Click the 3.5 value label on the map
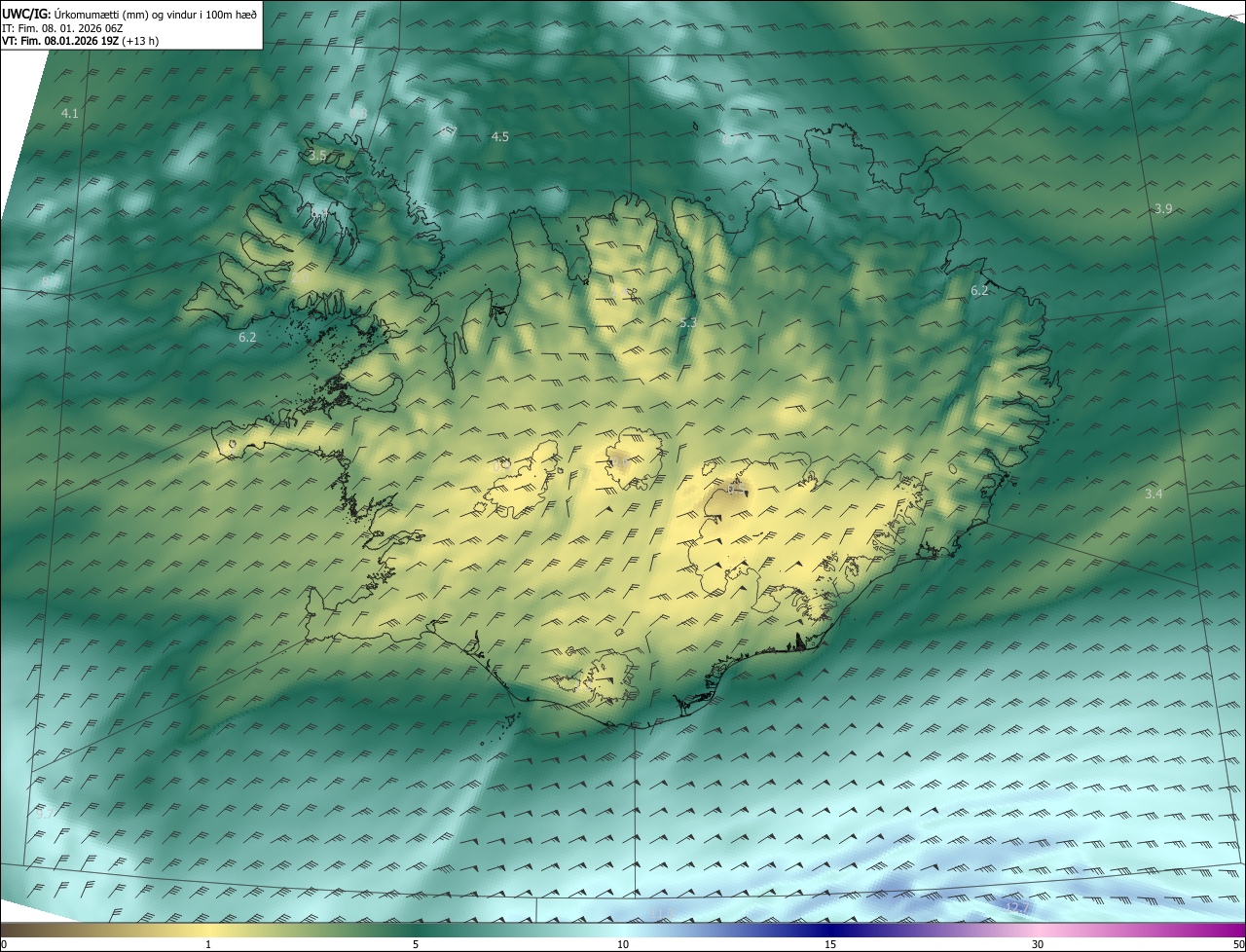Image resolution: width=1246 pixels, height=952 pixels. (316, 155)
